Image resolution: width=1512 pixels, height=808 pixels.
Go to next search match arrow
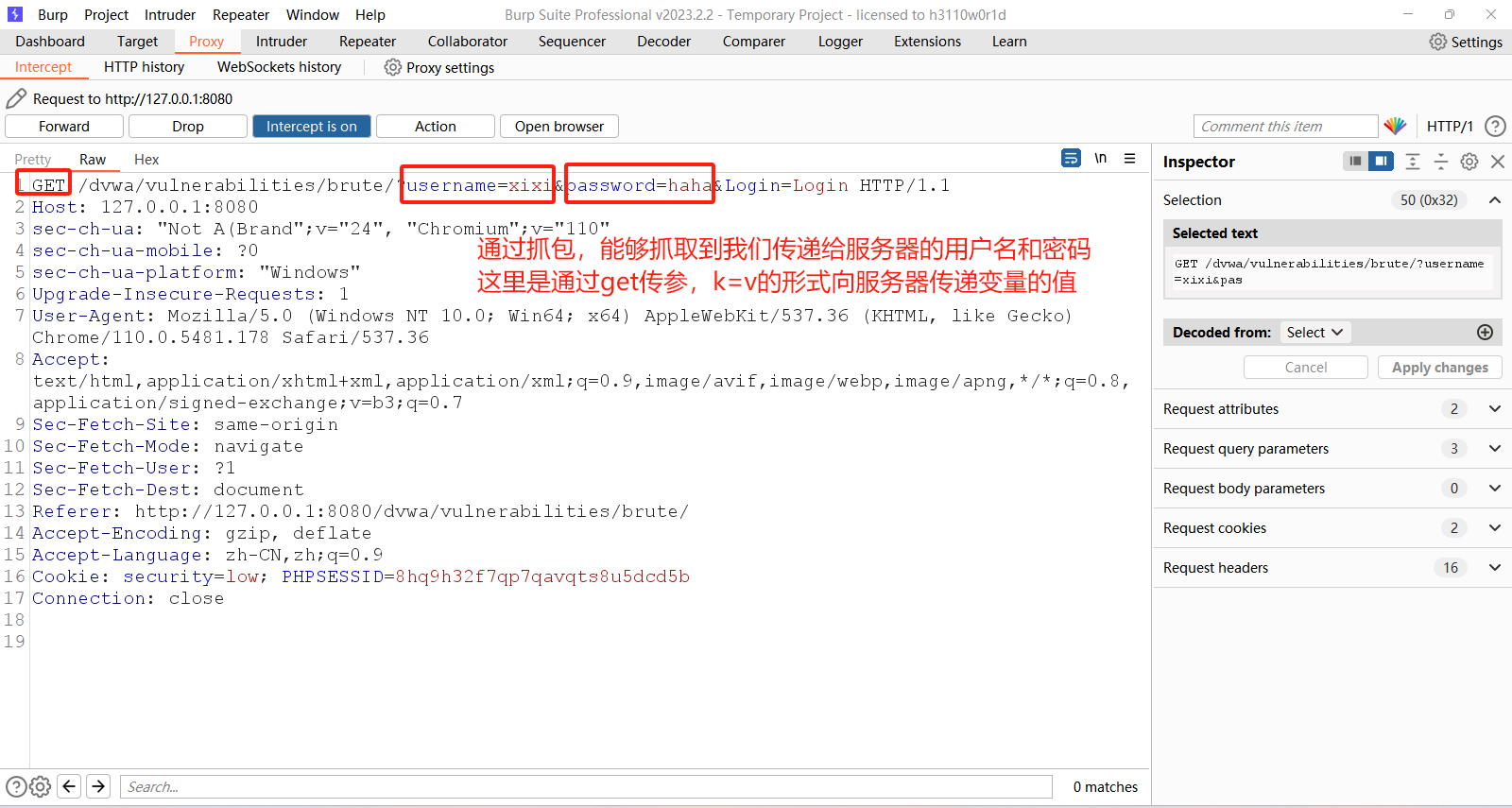[98, 786]
